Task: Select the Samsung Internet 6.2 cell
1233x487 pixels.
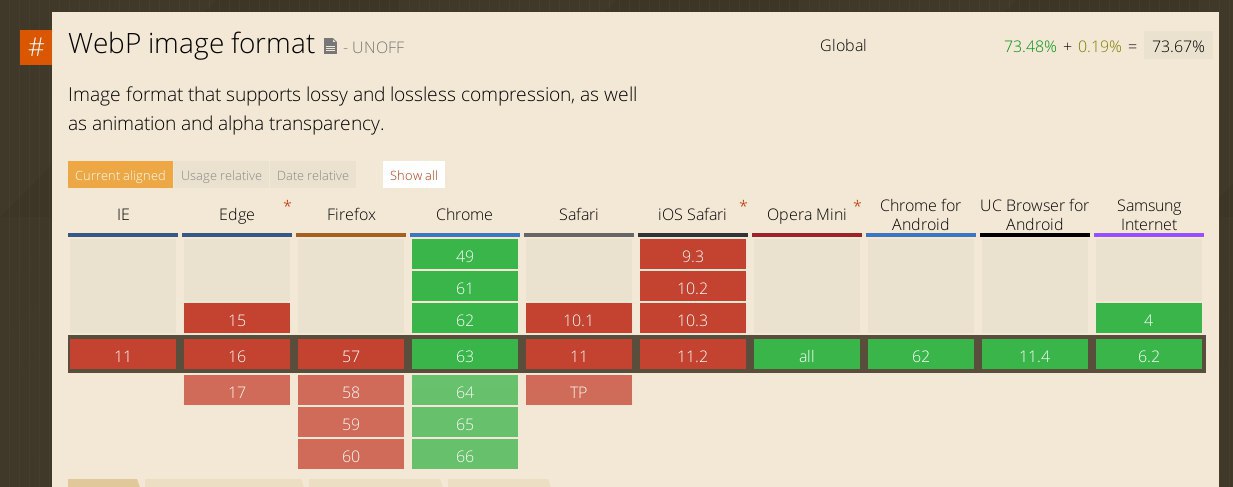Action: pos(1149,355)
